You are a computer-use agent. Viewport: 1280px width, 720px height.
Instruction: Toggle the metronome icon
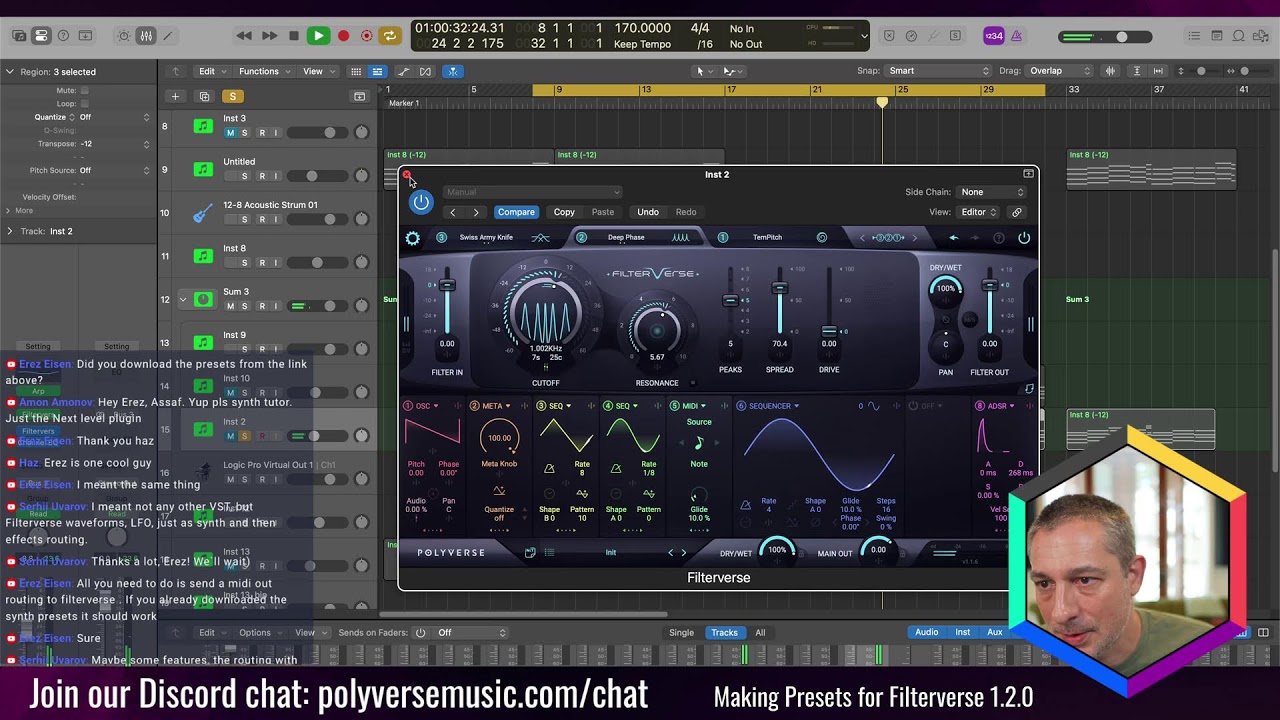tap(1016, 36)
